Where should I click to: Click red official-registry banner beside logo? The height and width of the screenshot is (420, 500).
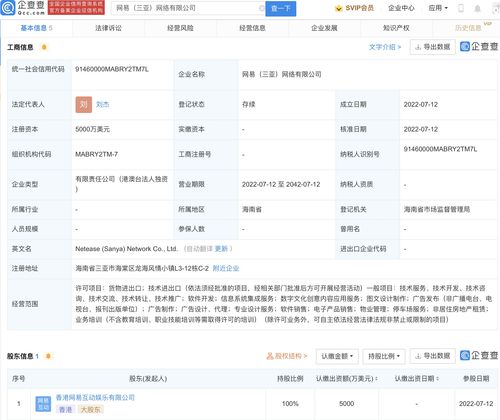76,8
